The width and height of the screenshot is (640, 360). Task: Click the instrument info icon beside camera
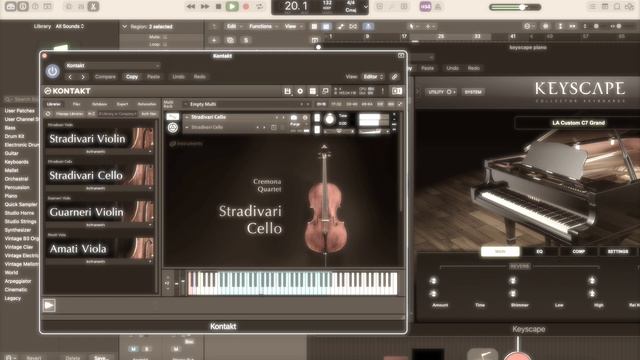pos(305,118)
